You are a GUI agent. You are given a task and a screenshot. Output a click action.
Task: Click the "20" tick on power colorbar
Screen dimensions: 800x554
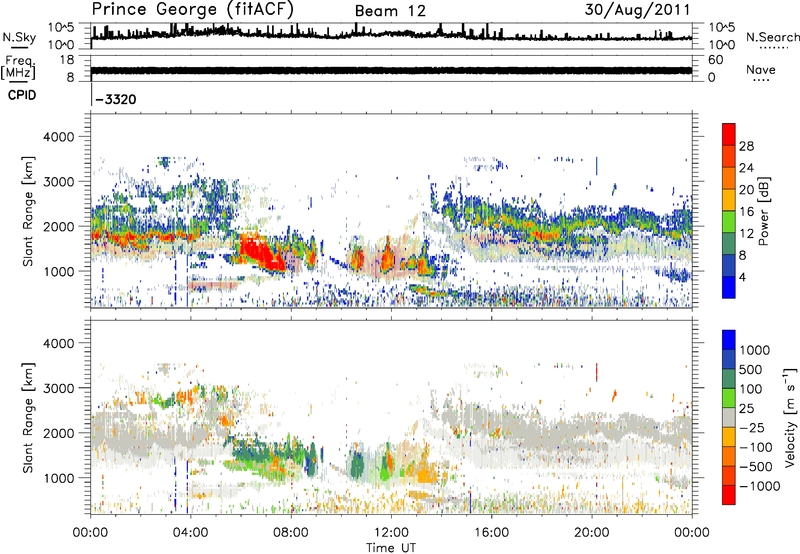click(x=746, y=190)
